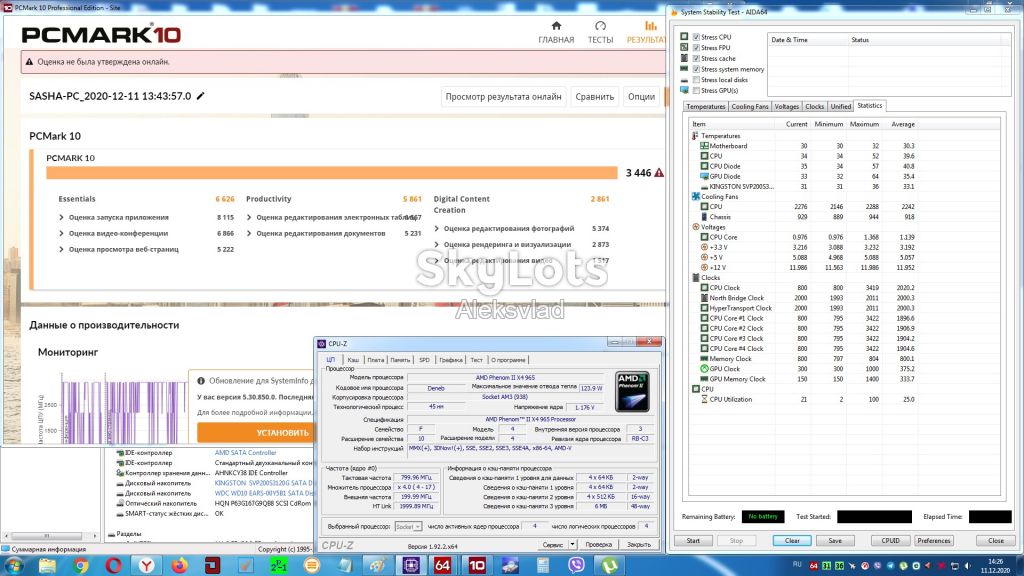Open the Windows Start menu
This screenshot has height=576, width=1024.
14,565
